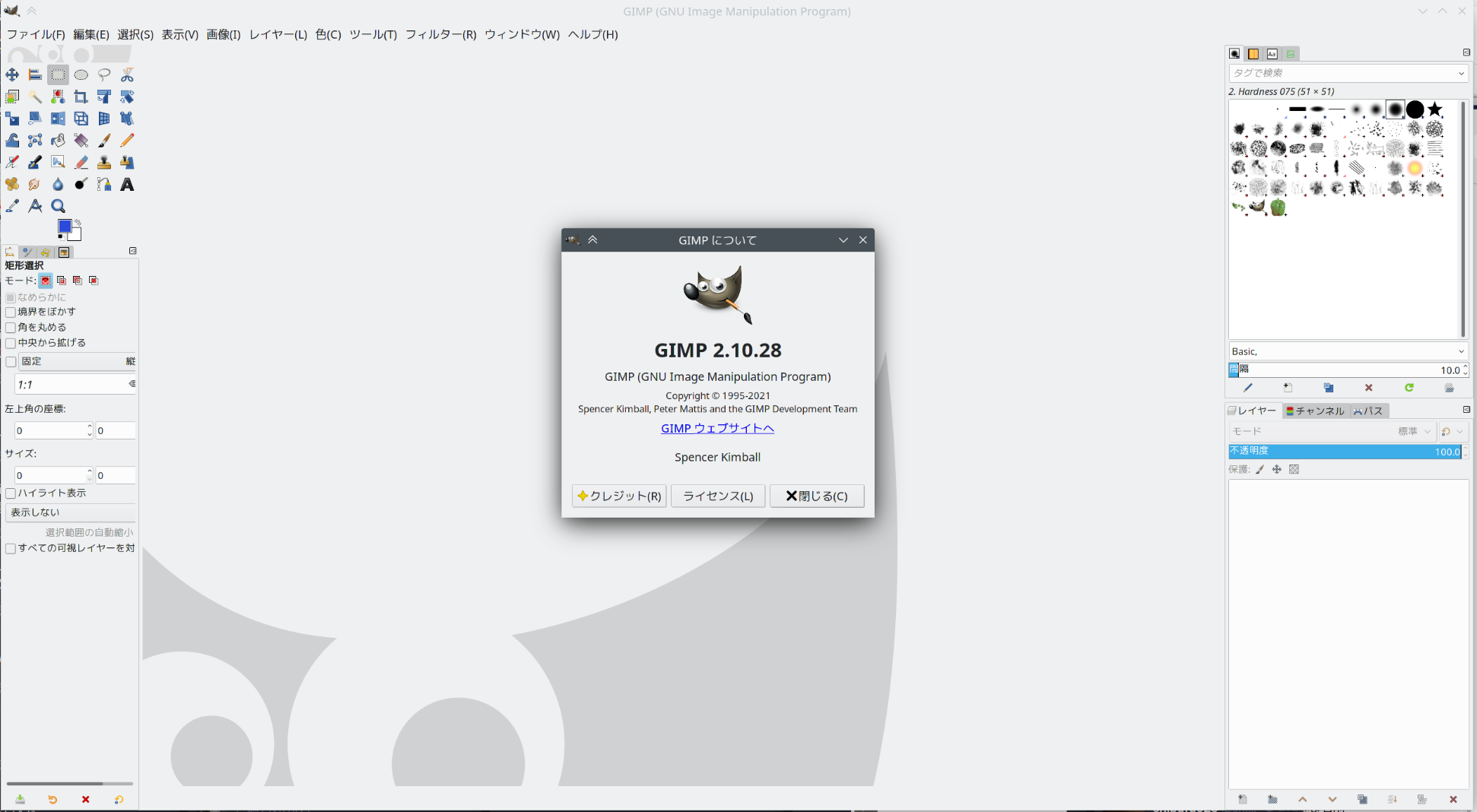The image size is (1477, 812).
Task: Click the blue foreground color swatch
Action: tap(65, 226)
